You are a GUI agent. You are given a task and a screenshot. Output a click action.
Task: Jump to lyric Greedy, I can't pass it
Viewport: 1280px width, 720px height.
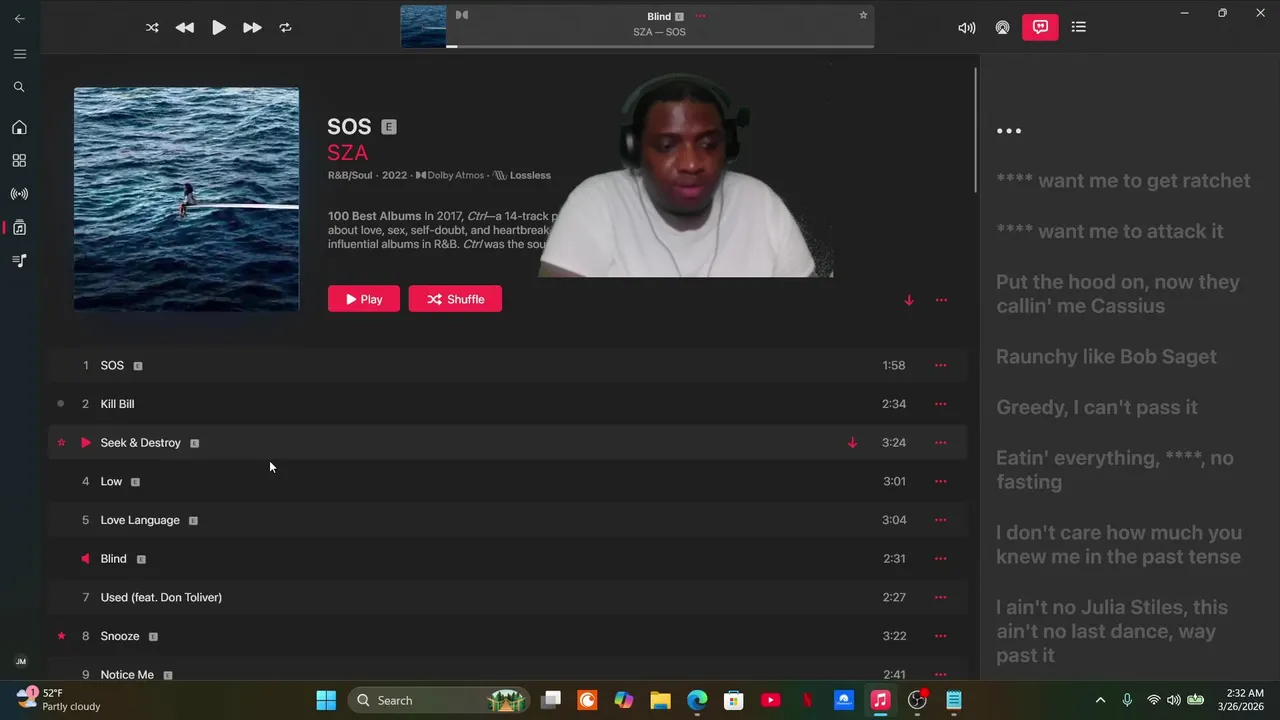tap(1096, 407)
